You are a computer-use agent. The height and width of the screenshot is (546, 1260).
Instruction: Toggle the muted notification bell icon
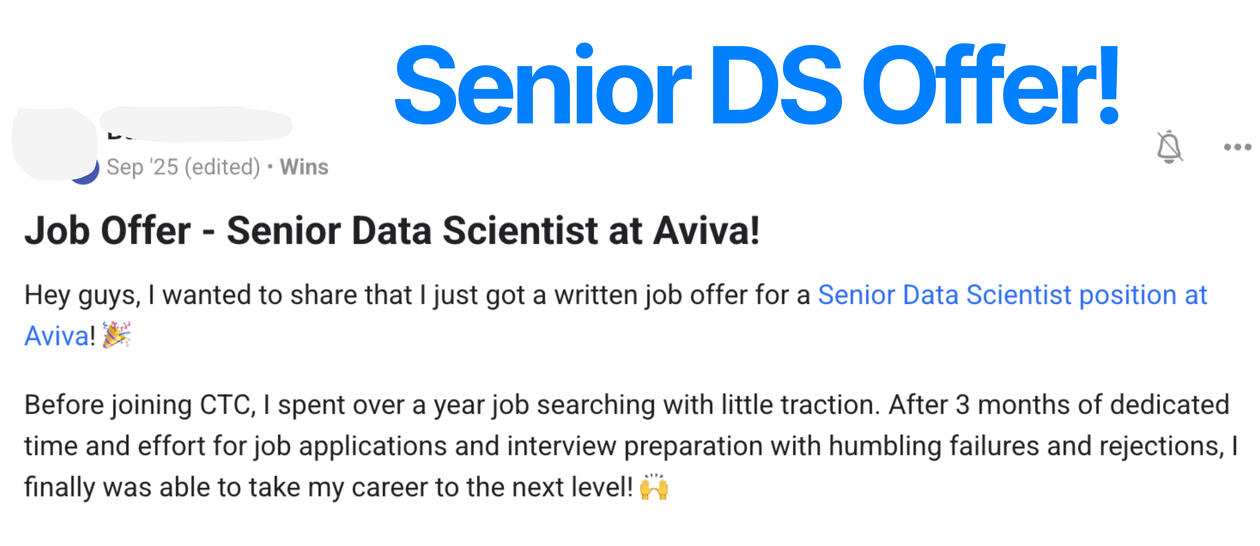pos(1169,147)
